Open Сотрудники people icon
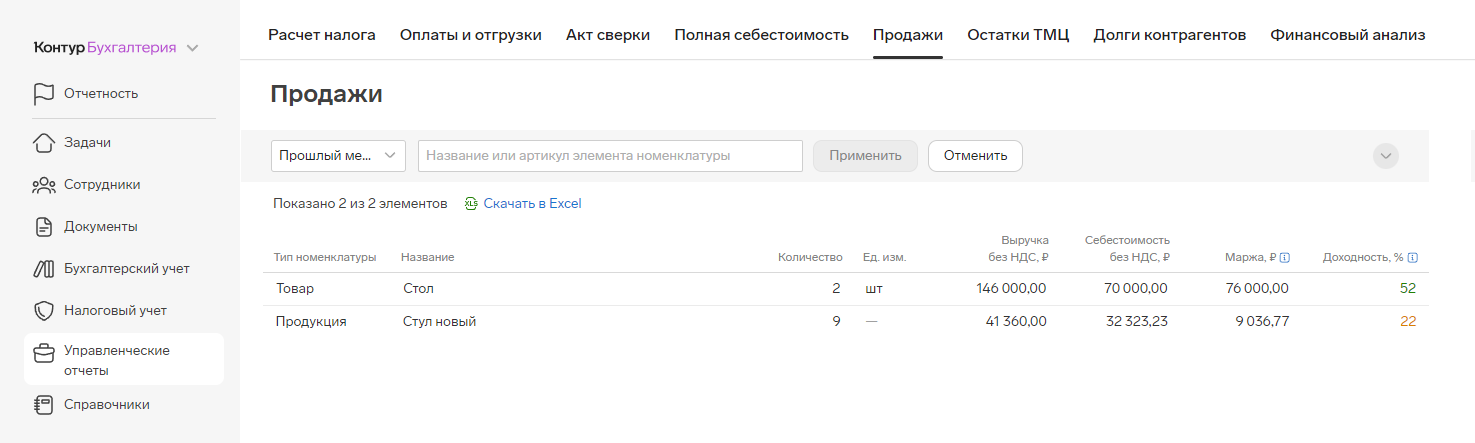Image resolution: width=1475 pixels, height=443 pixels. 43,185
